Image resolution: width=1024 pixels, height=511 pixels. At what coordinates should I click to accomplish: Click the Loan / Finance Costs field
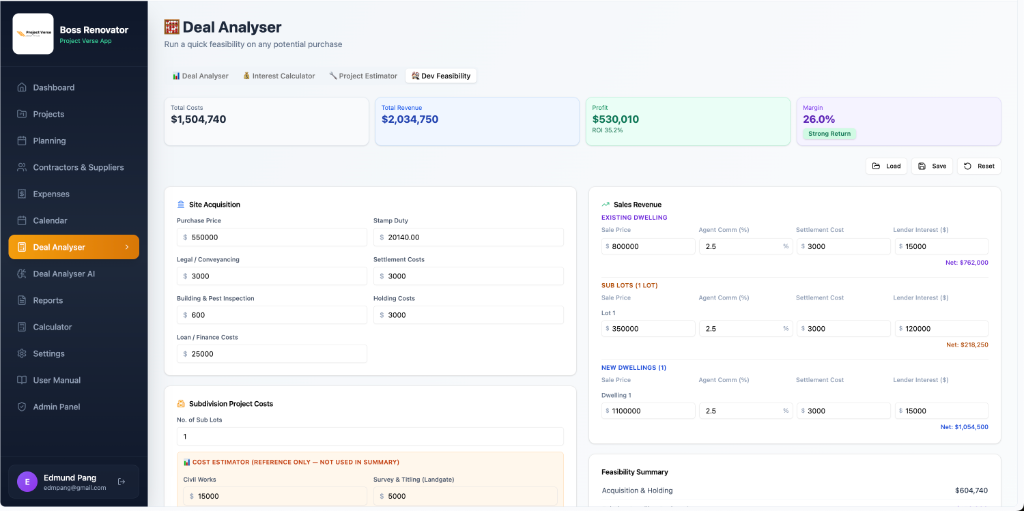point(272,354)
